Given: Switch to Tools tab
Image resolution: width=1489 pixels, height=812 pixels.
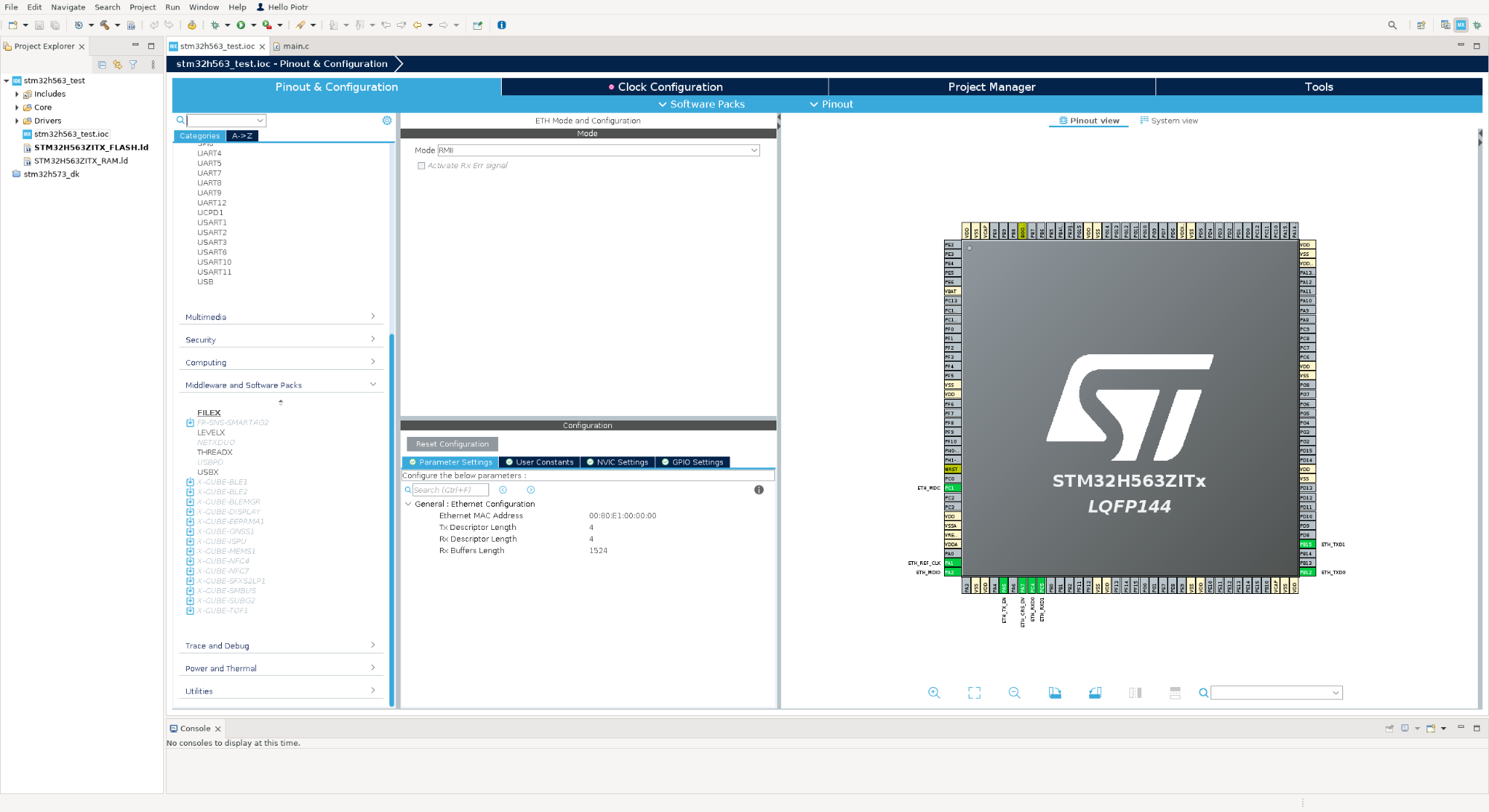Looking at the screenshot, I should pos(1319,87).
